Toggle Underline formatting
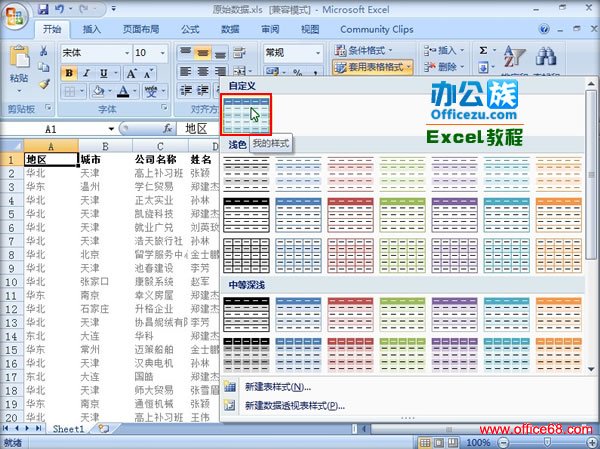This screenshot has height=449, width=600. [x=103, y=73]
